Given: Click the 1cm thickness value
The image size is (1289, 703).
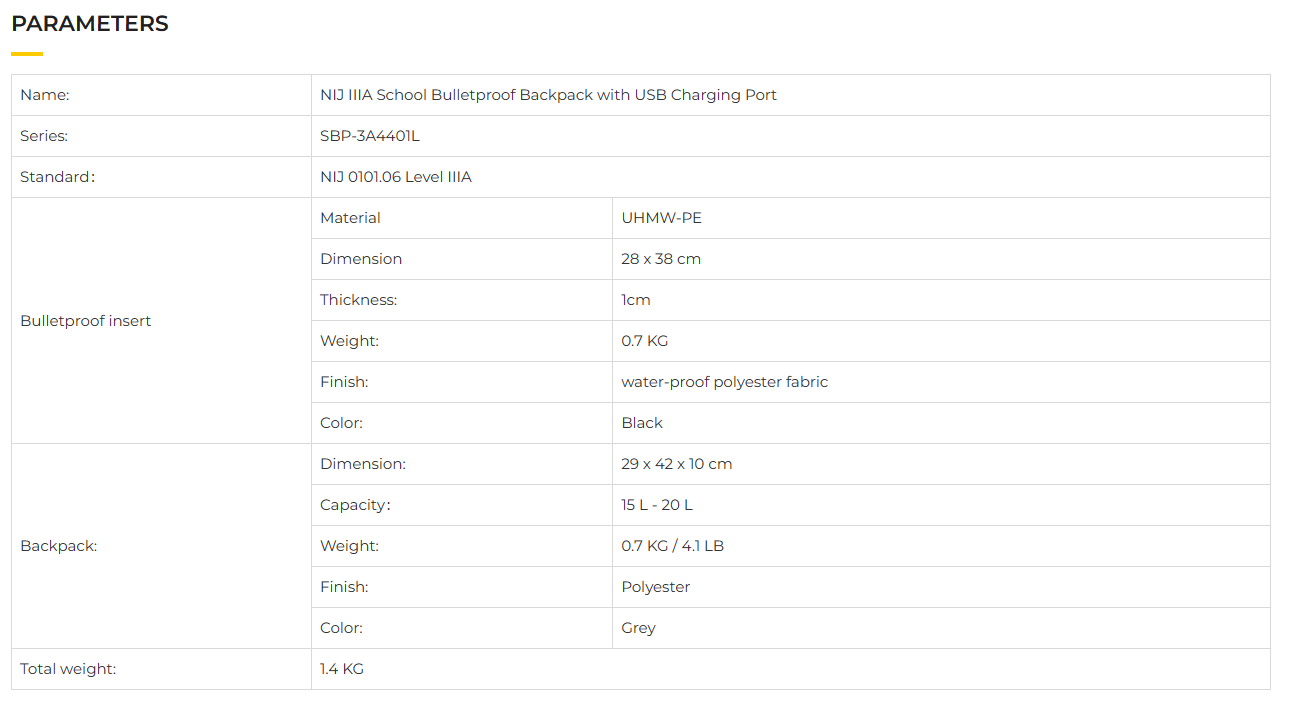Looking at the screenshot, I should [x=636, y=300].
